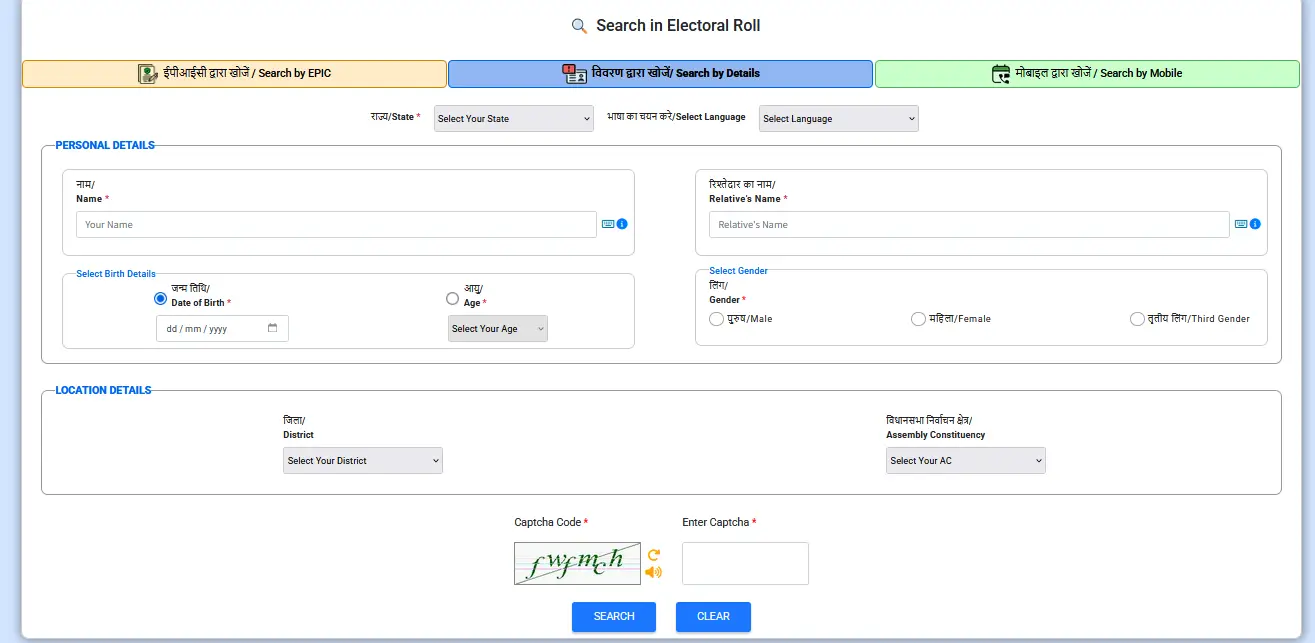Viewport: 1315px width, 643px height.
Task: Click the CLEAR button
Action: (x=712, y=617)
